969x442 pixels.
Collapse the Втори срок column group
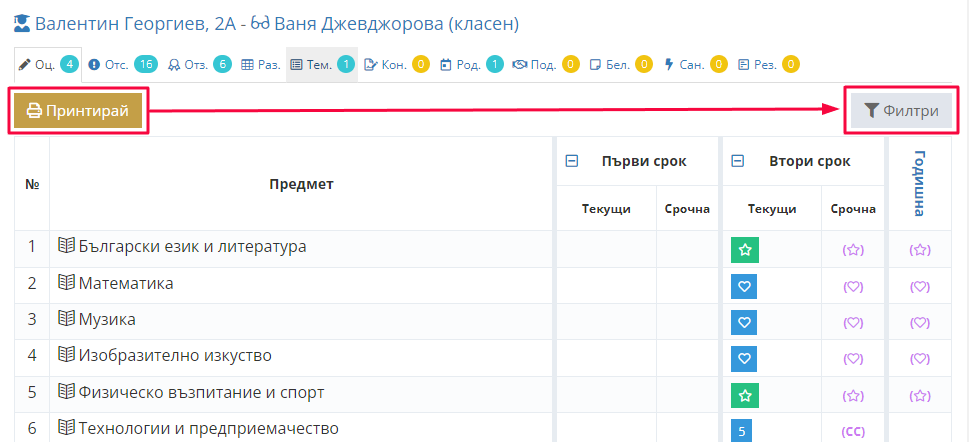pyautogui.click(x=737, y=161)
